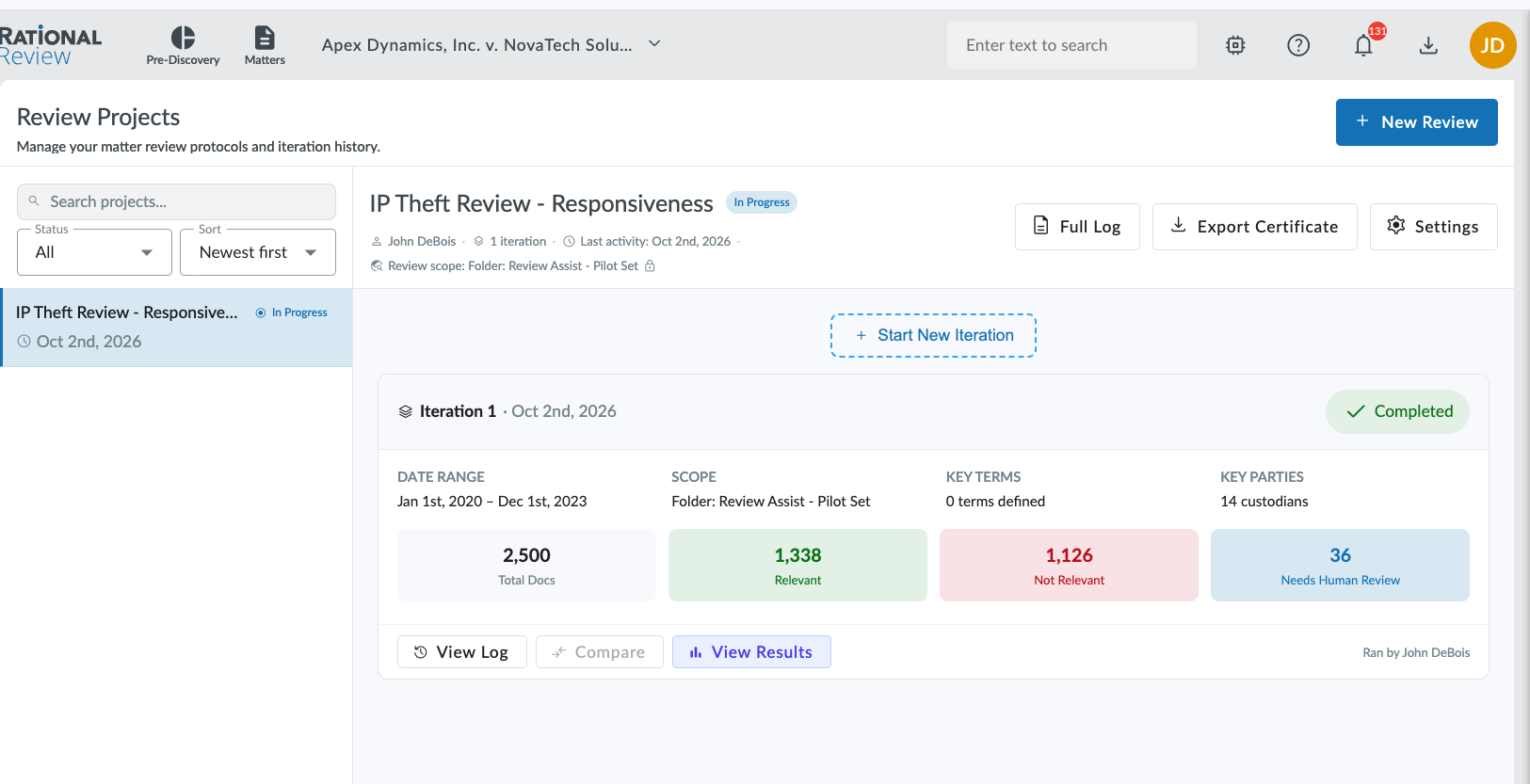Open the Sort dropdown showing Newest first

(258, 252)
